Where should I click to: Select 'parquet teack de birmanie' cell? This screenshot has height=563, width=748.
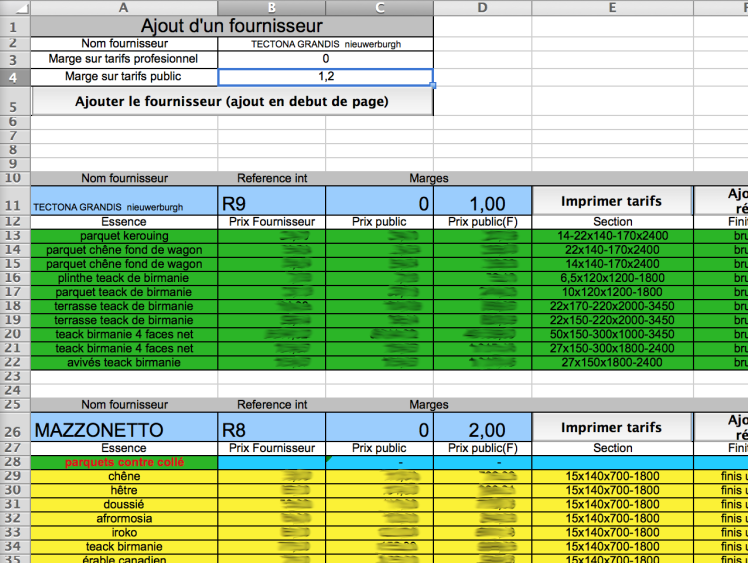click(x=124, y=292)
